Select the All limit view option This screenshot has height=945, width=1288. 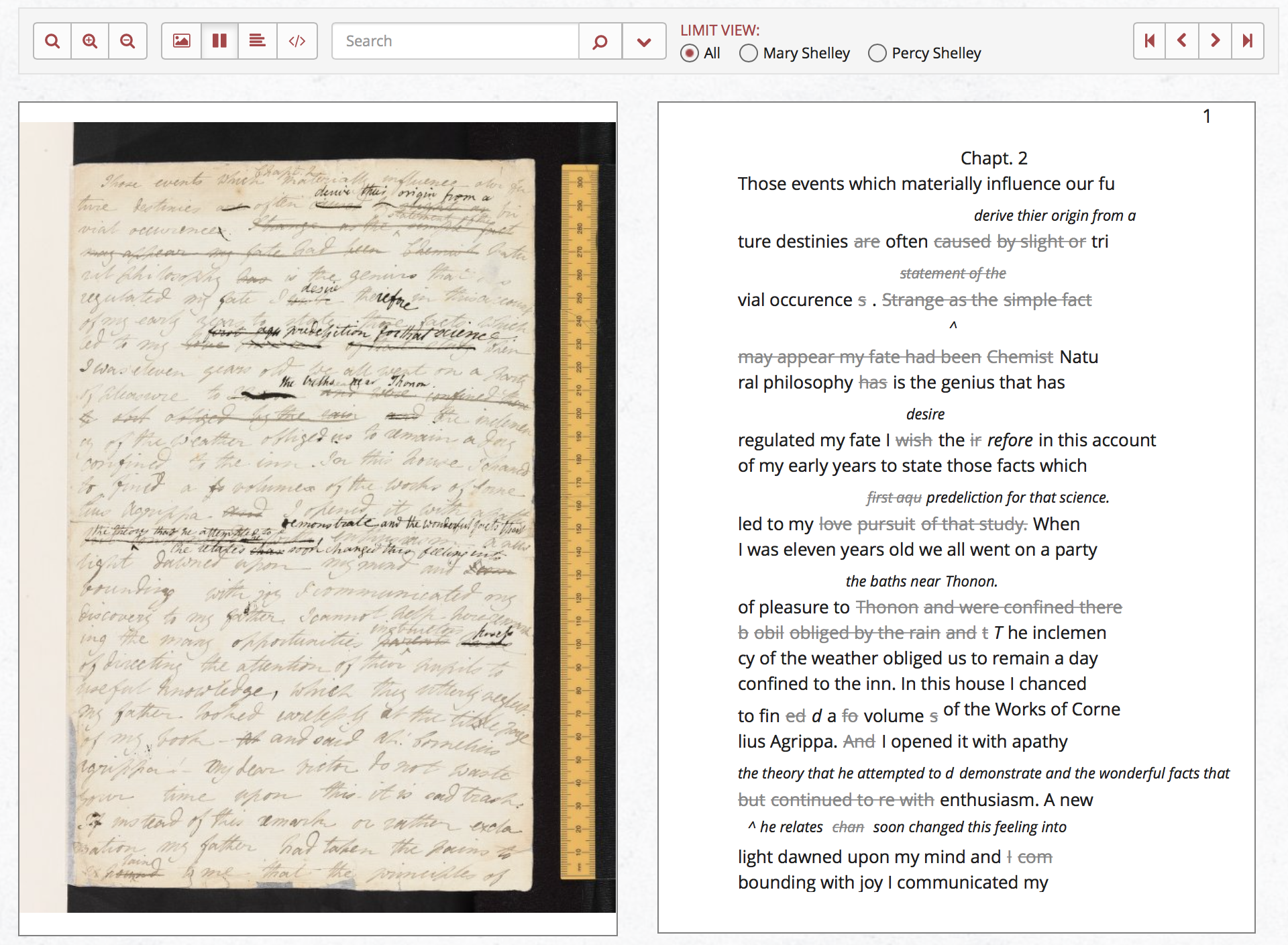click(690, 53)
